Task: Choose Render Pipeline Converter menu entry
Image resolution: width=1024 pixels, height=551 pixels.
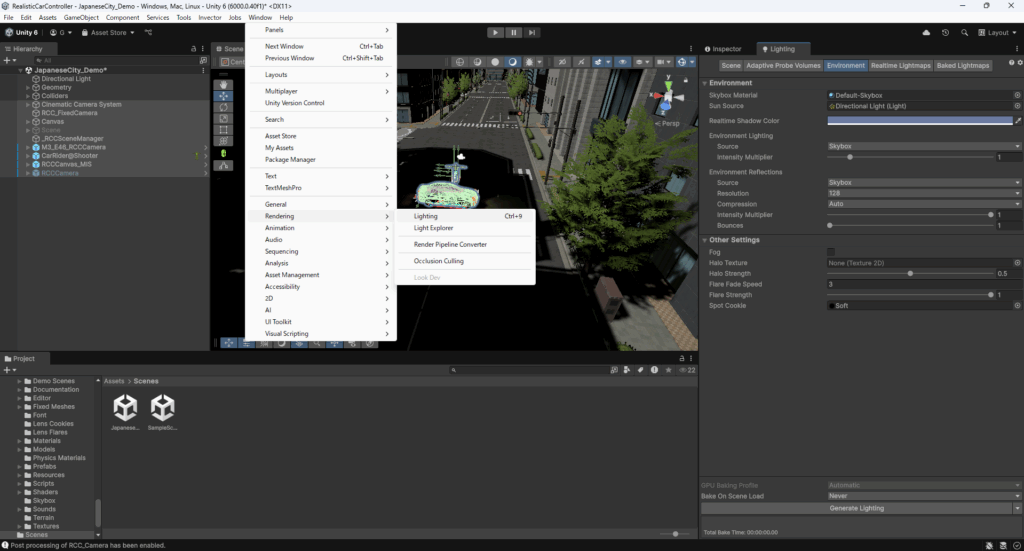Action: [x=466, y=244]
